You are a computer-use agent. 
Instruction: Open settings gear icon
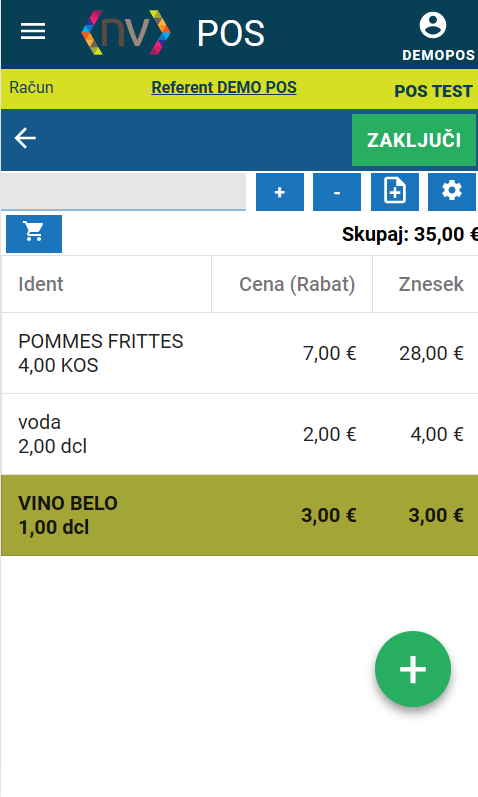(x=452, y=192)
